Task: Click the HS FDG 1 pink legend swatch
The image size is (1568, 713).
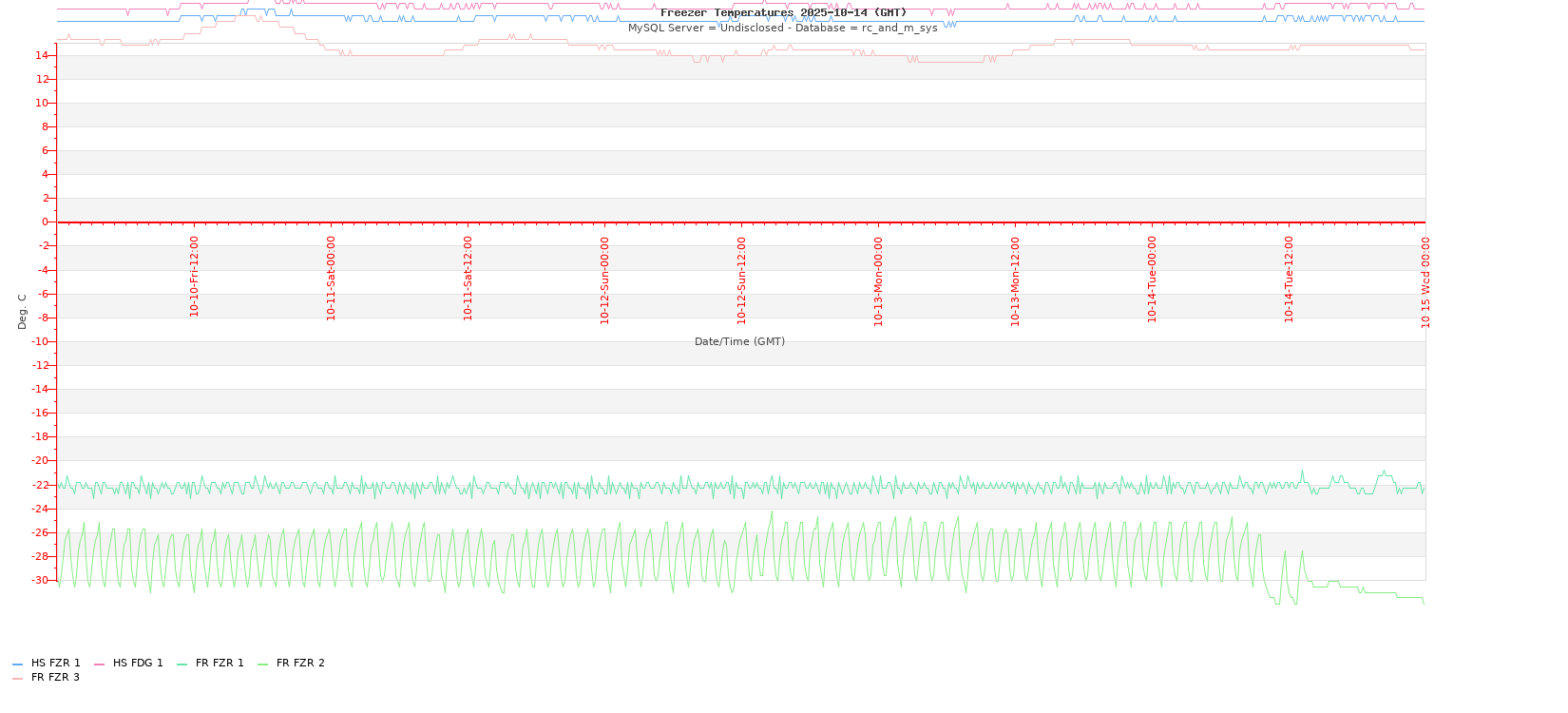Action: click(99, 665)
